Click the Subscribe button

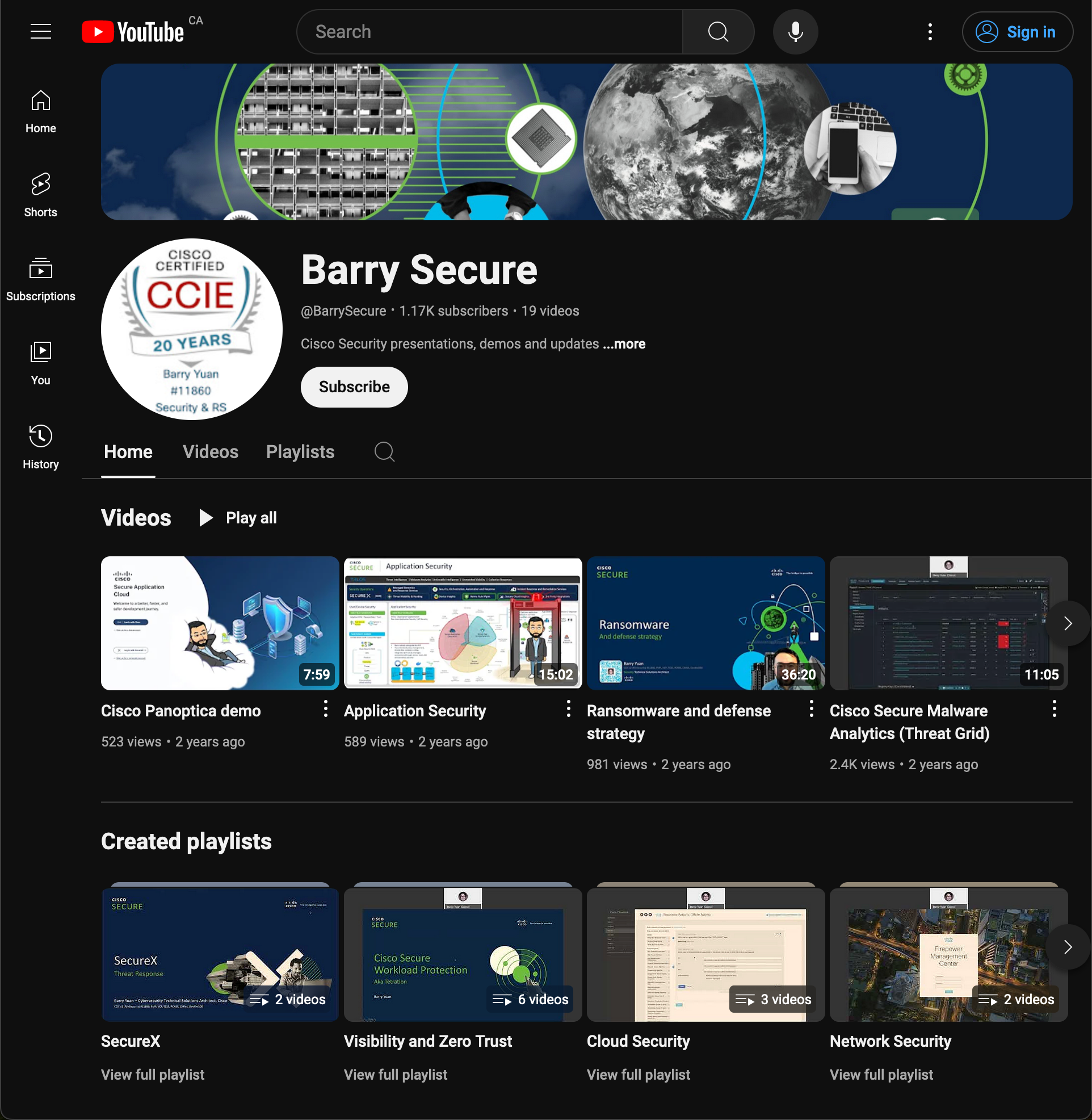point(354,387)
